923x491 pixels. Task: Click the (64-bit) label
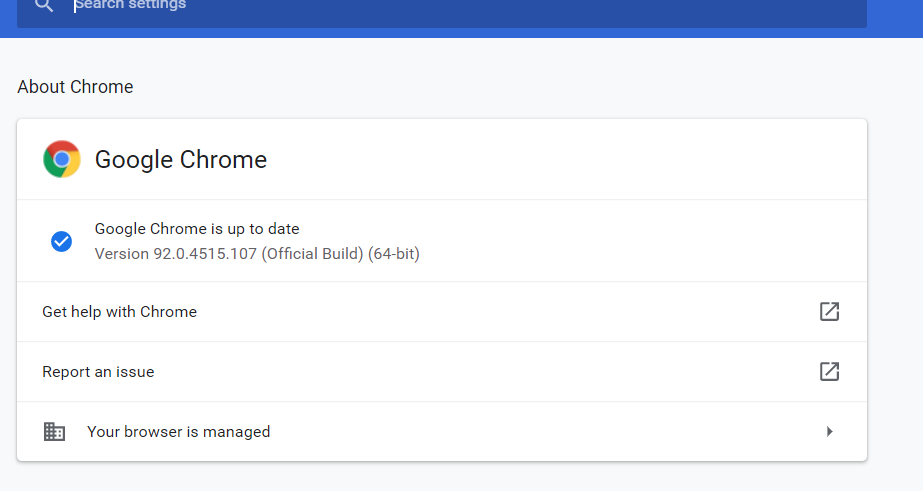tap(394, 254)
